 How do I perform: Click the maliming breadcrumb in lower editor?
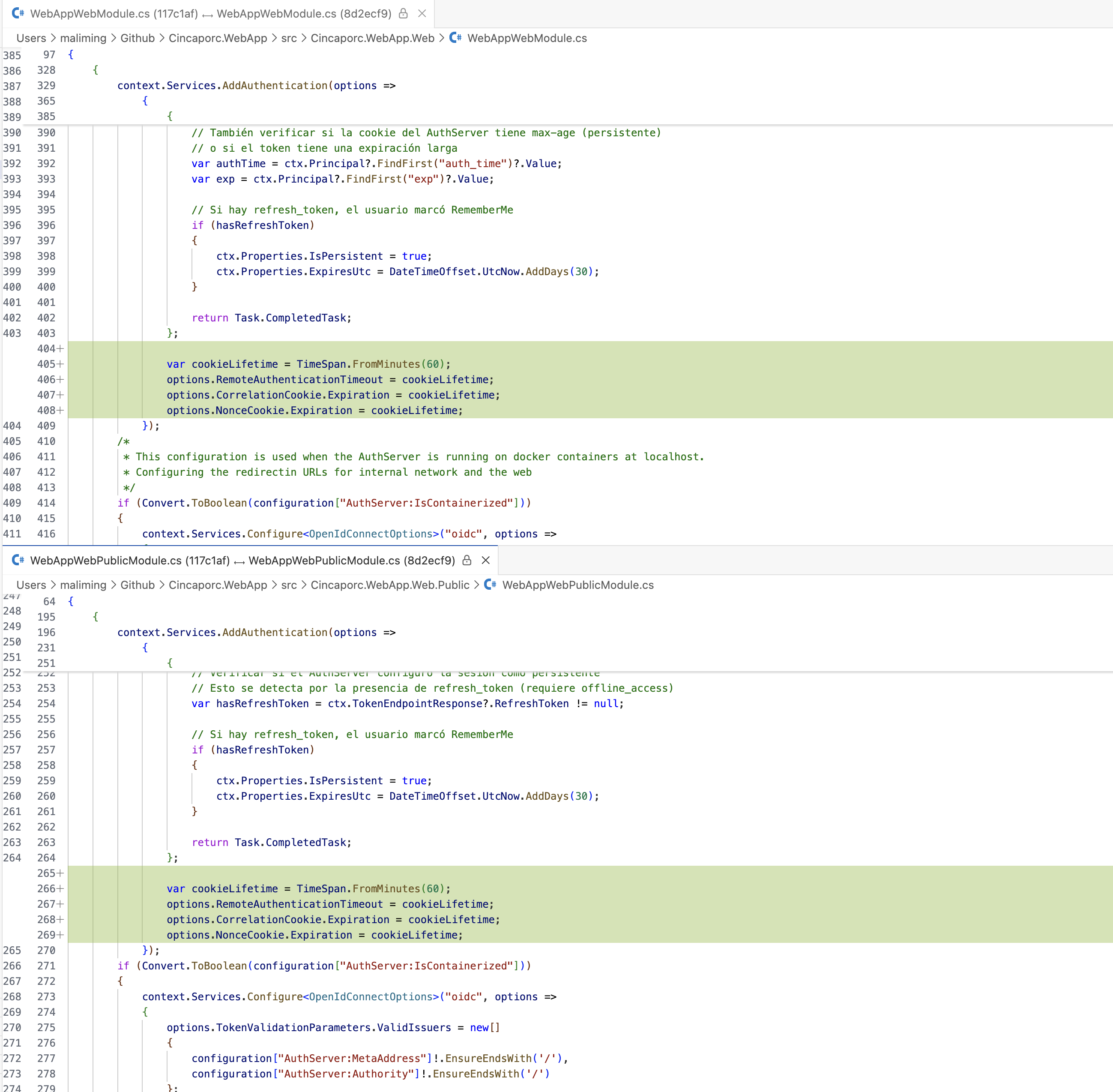tap(83, 585)
